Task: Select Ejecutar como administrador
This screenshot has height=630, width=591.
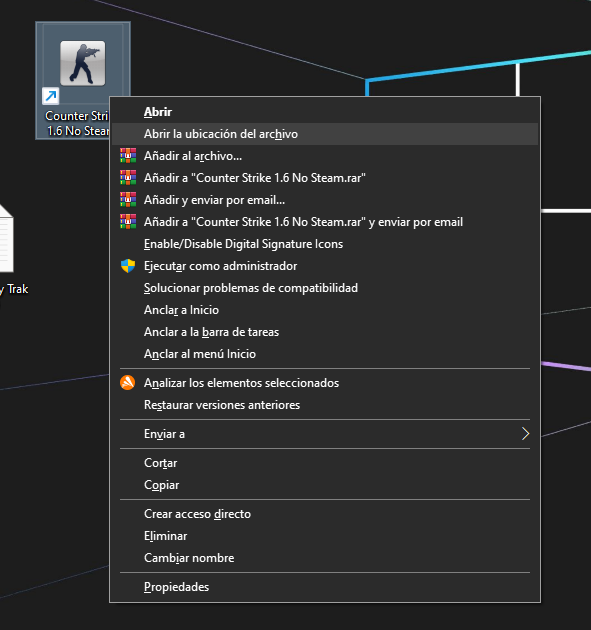Action: pos(325,266)
